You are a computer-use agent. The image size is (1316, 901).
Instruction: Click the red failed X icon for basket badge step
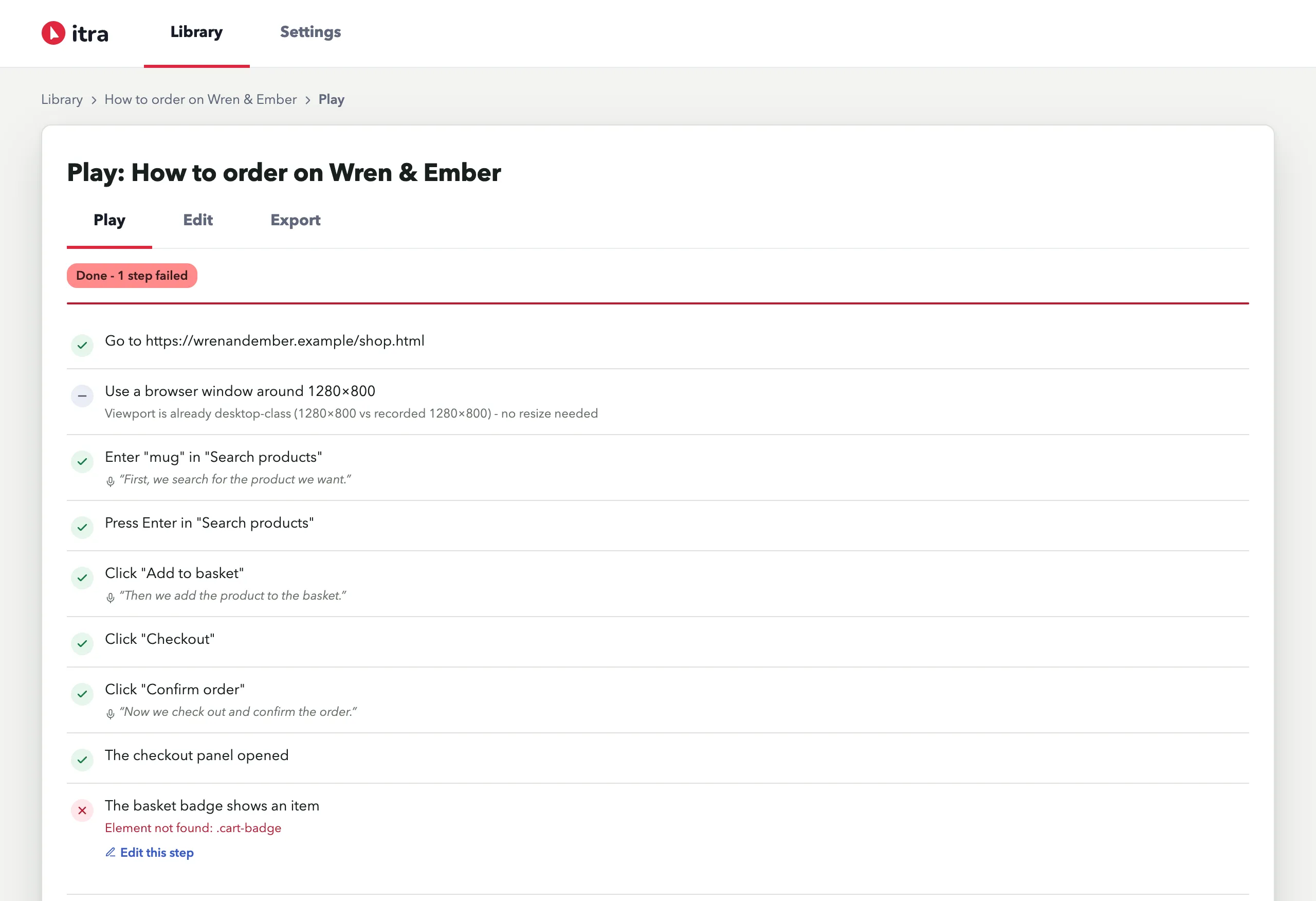click(x=82, y=810)
